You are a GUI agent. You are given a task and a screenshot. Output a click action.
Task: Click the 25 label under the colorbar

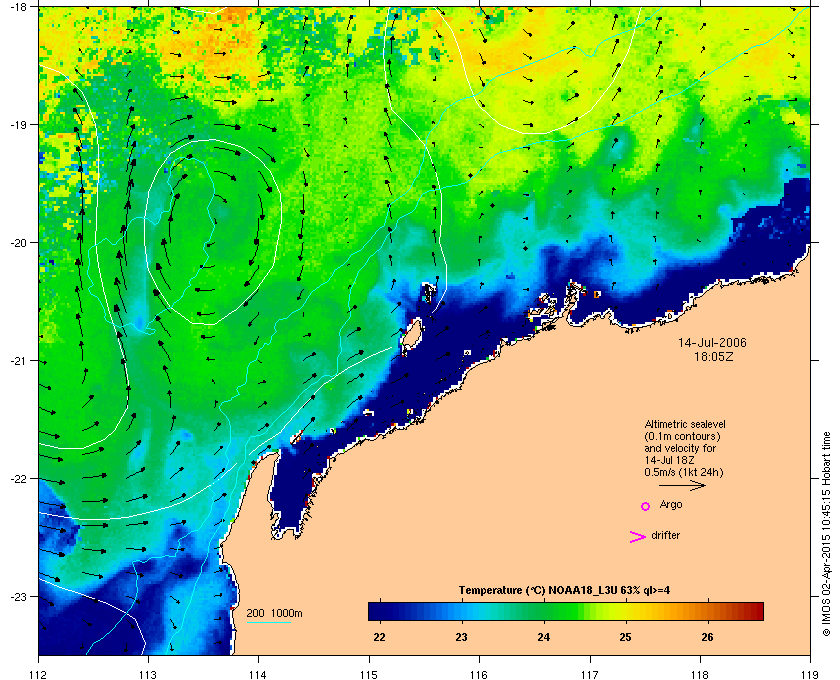626,637
